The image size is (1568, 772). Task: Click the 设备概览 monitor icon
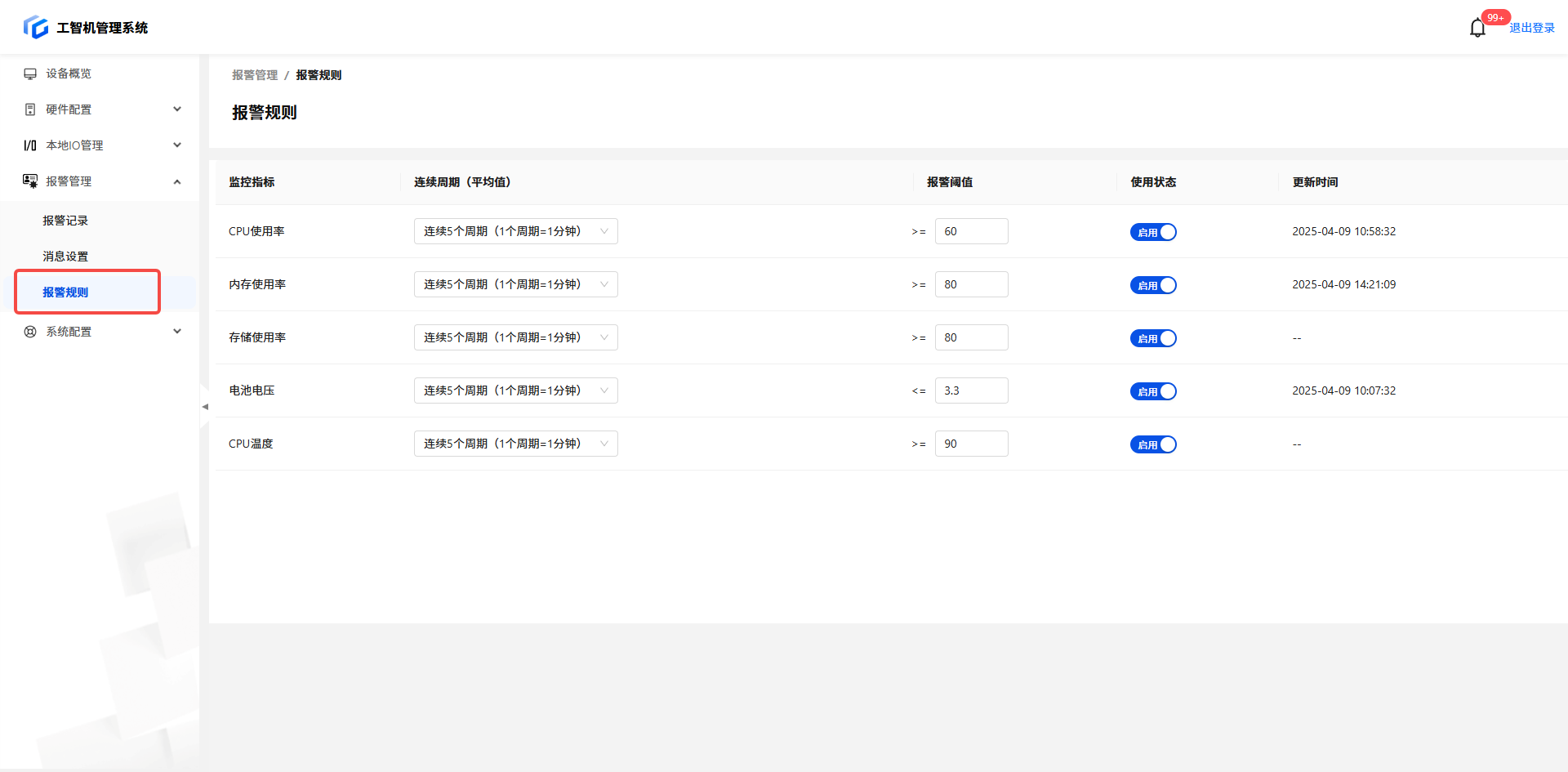tap(30, 74)
